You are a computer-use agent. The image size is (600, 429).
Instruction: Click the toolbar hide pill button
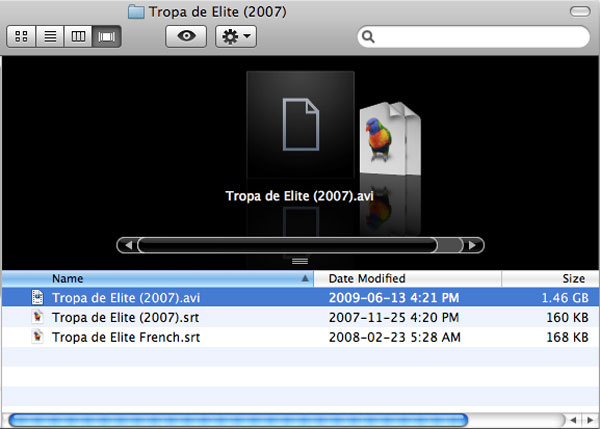(x=580, y=11)
